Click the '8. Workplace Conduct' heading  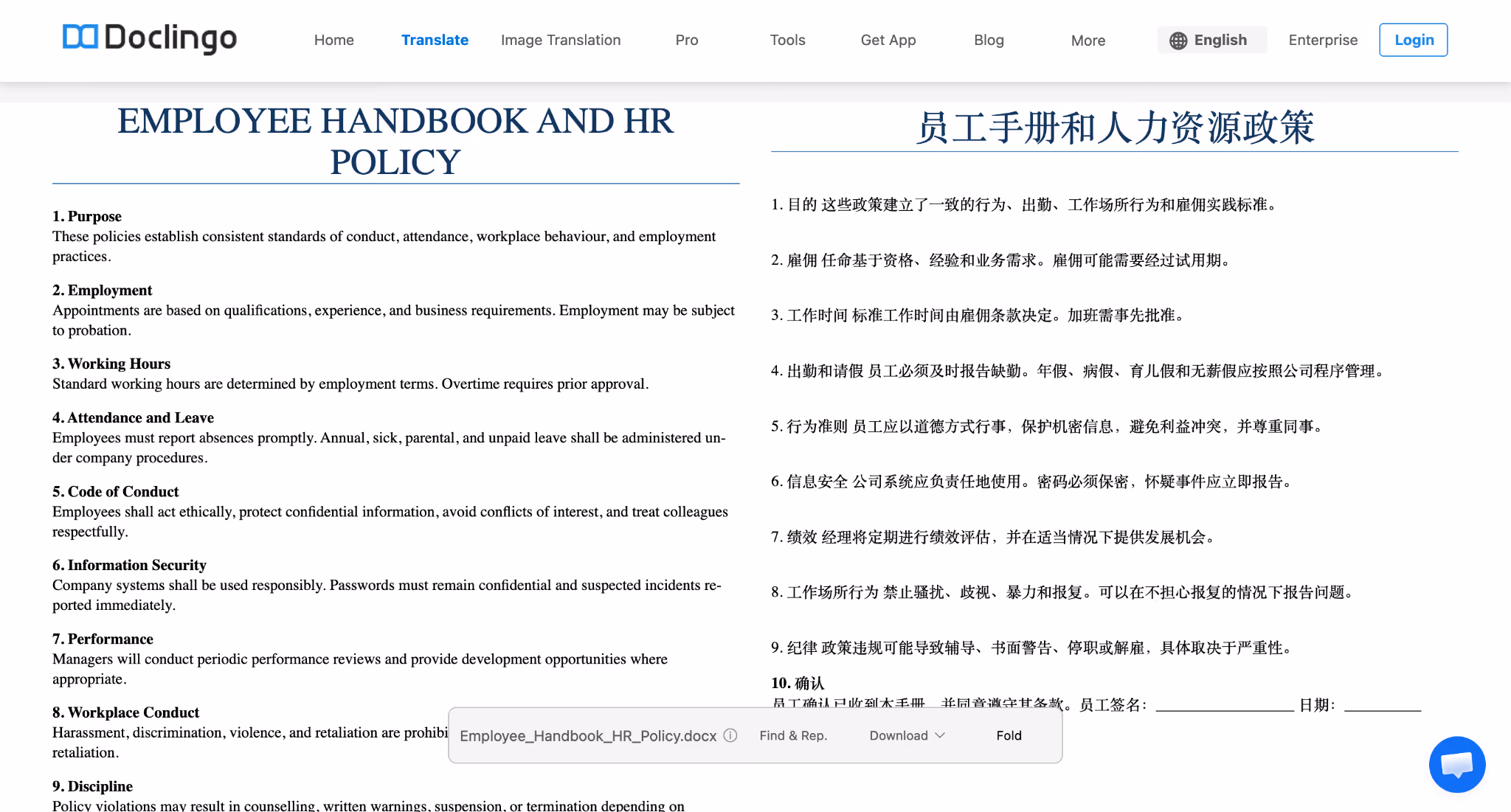click(x=126, y=712)
